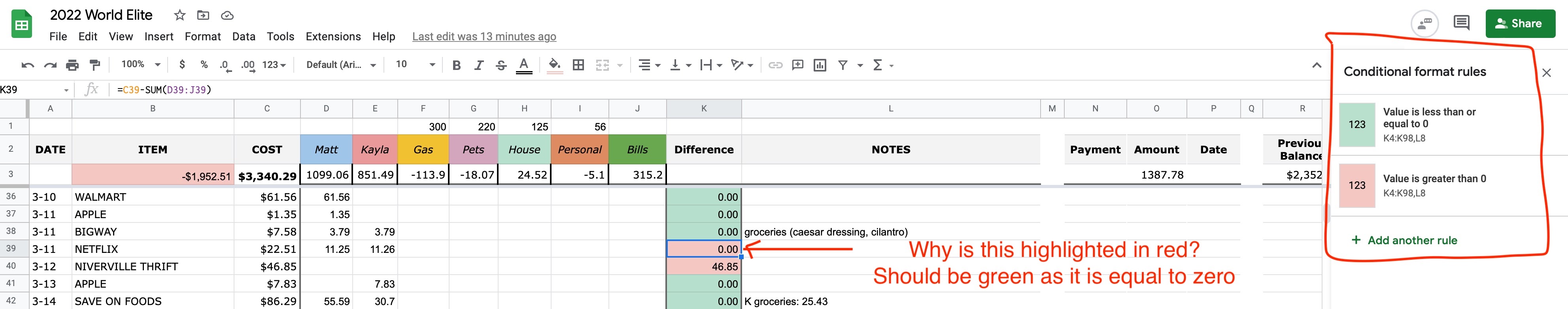Click the Share button
This screenshot has width=1568, height=309.
coord(1520,24)
